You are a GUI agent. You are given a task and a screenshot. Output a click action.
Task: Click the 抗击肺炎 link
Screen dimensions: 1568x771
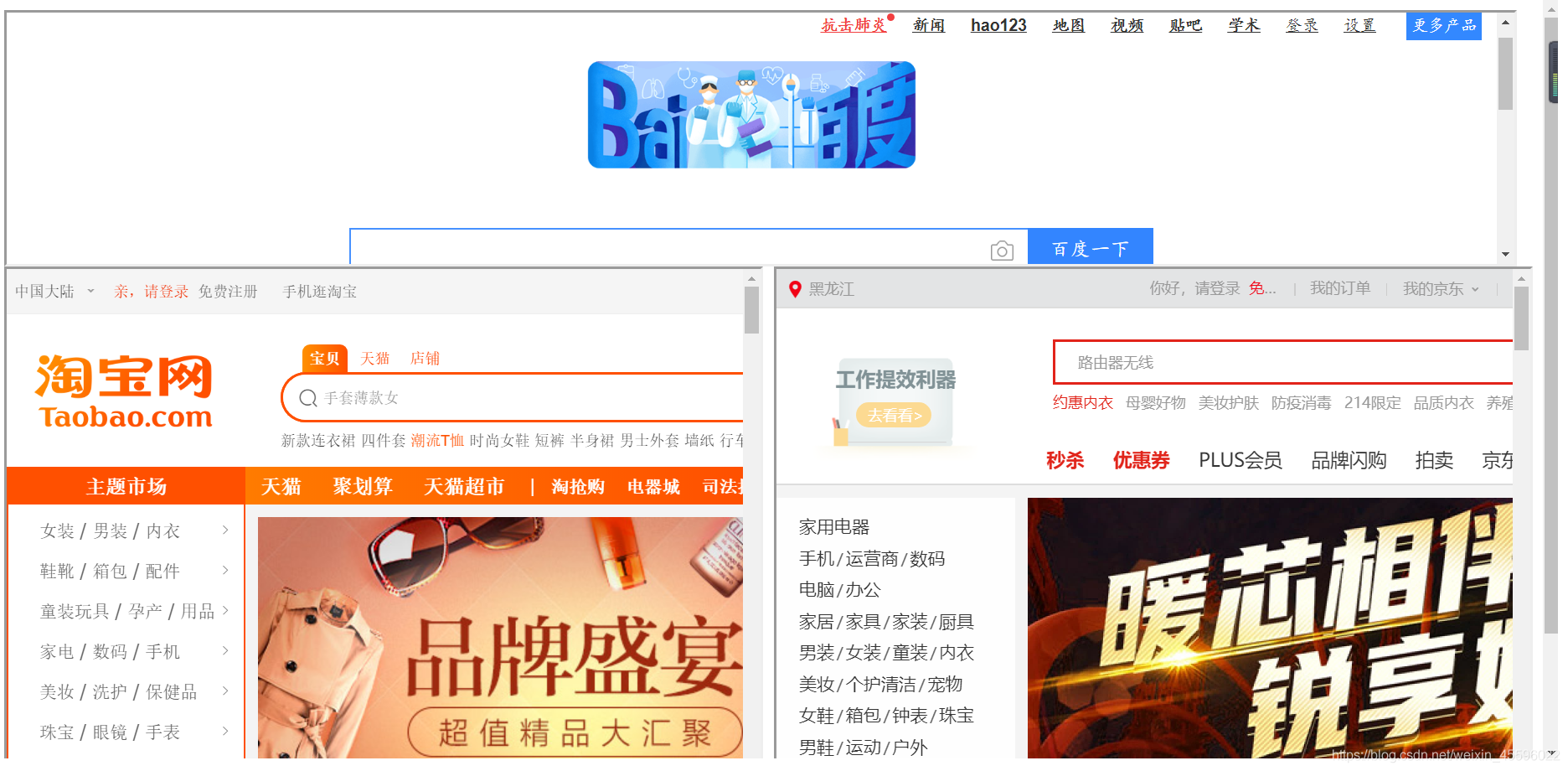854,25
